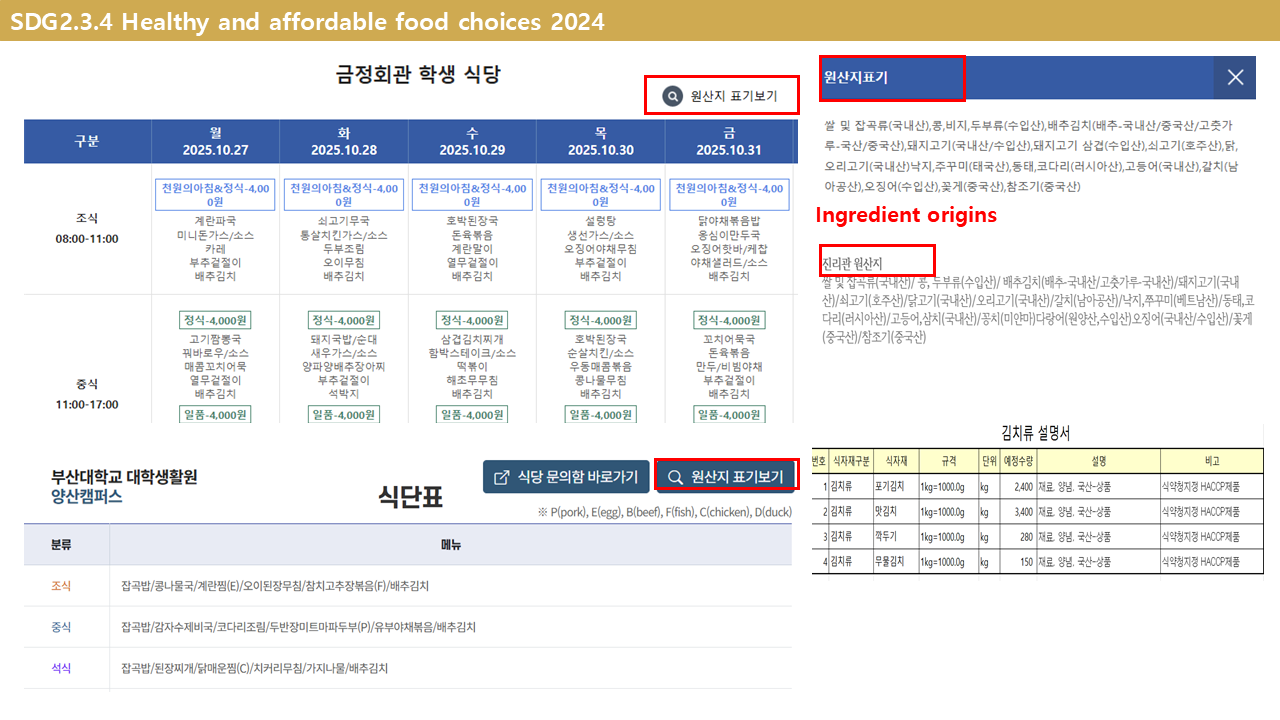Image resolution: width=1280 pixels, height=720 pixels.
Task: Choose the 수 2025.10.29 column header
Action: 472,142
